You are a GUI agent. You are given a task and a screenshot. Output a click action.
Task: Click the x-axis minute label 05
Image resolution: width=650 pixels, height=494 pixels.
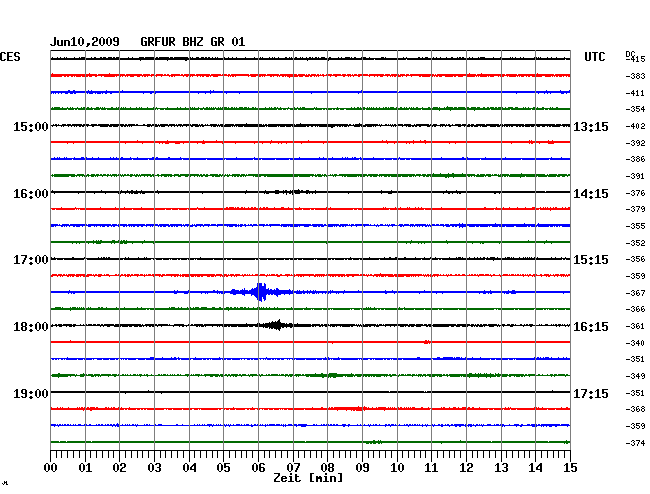click(x=223, y=468)
